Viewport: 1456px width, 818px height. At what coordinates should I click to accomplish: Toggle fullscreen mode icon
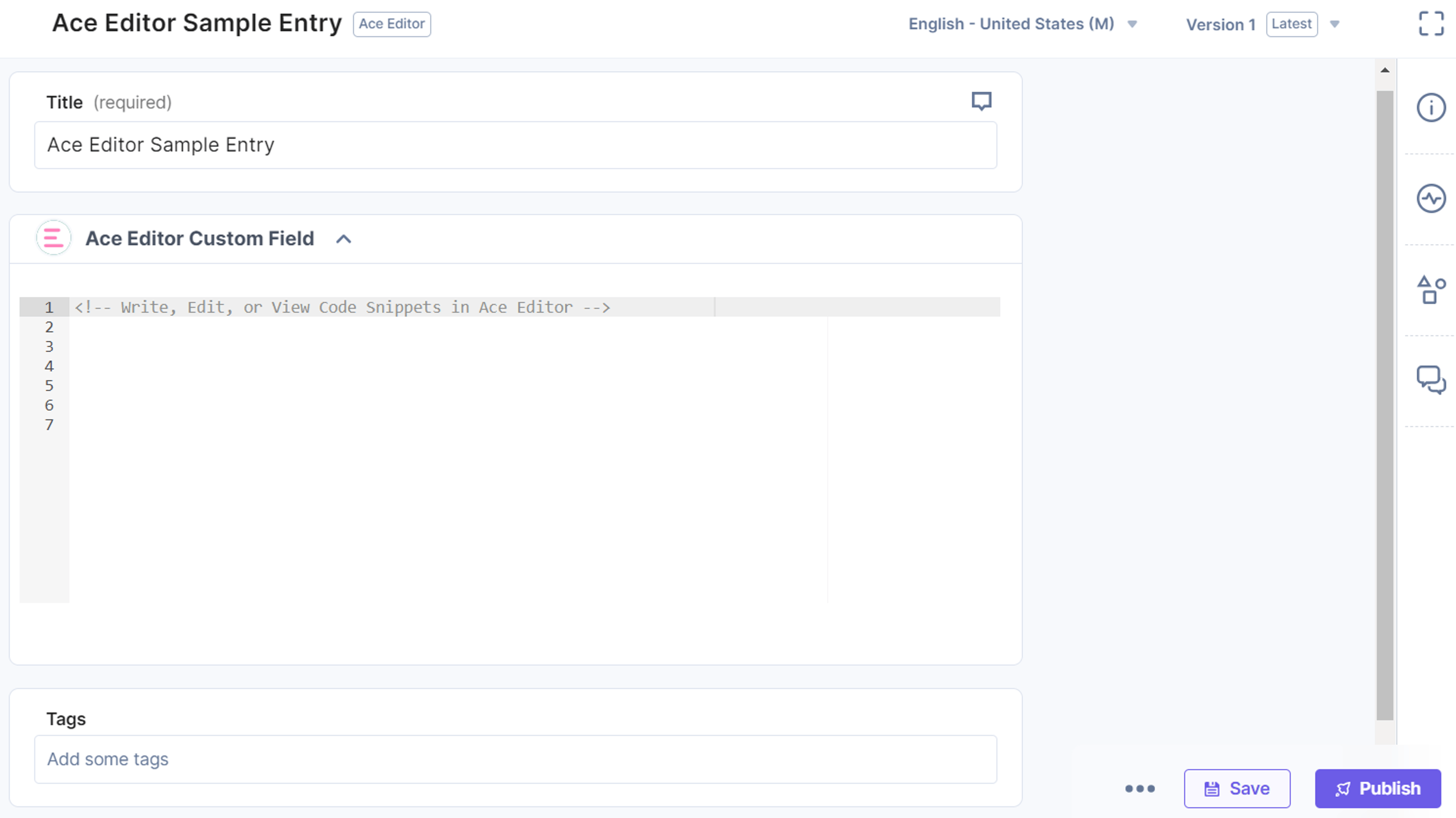[x=1431, y=24]
